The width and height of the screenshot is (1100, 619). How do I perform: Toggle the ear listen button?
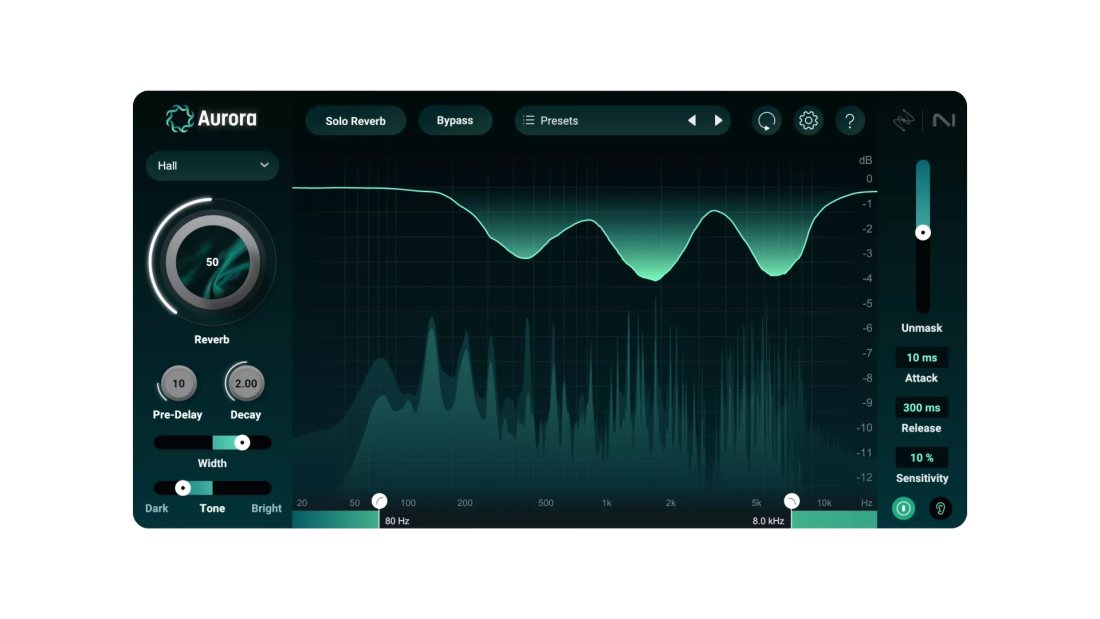(940, 508)
